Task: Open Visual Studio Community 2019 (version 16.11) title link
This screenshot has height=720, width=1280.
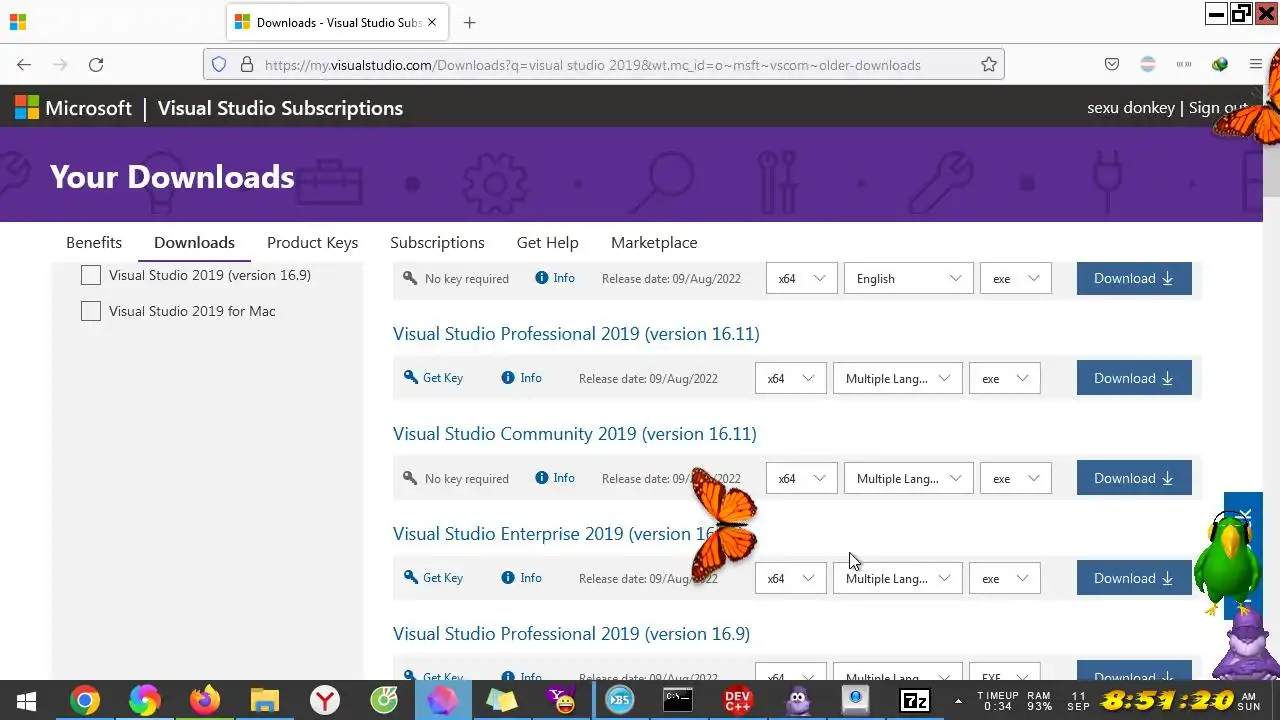Action: coord(575,434)
